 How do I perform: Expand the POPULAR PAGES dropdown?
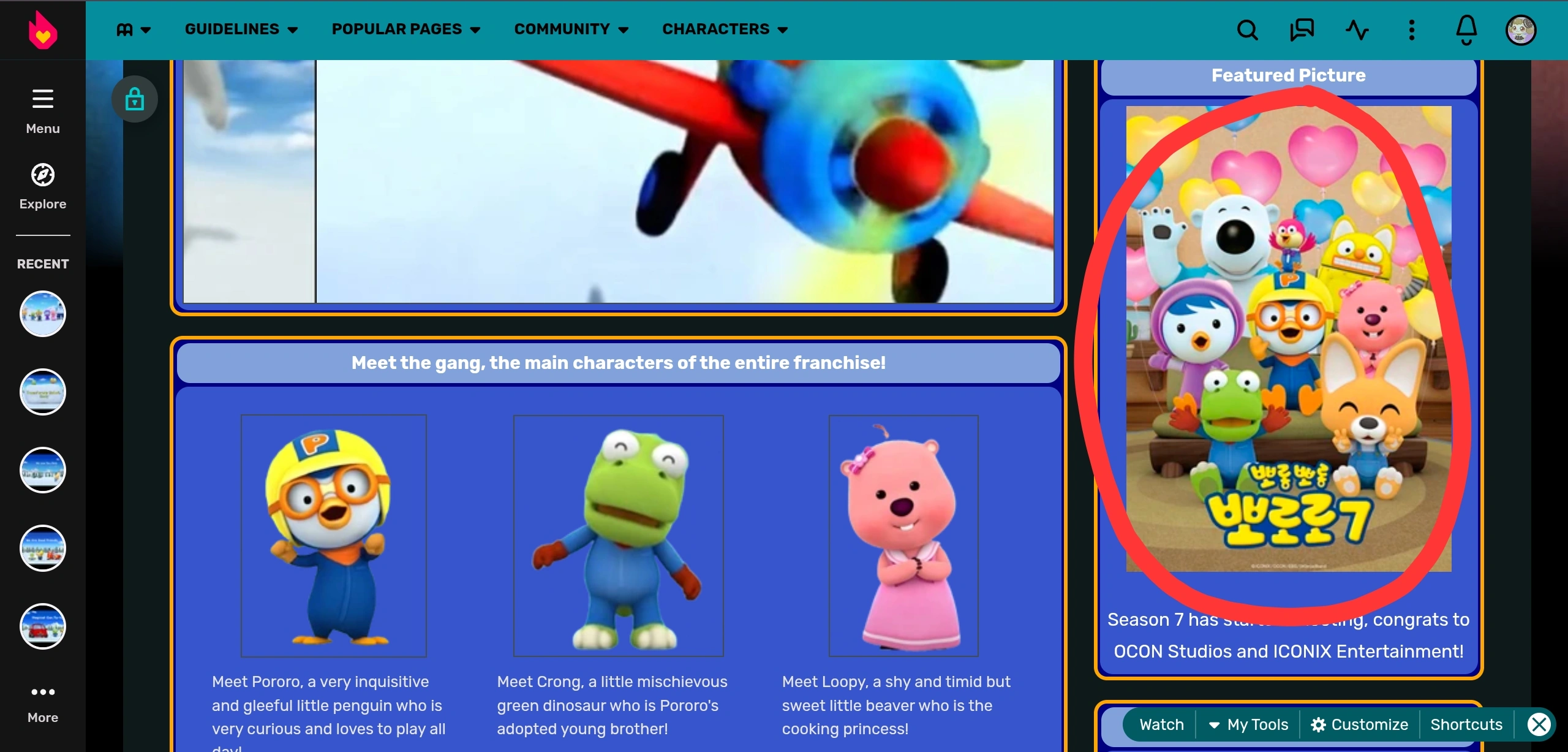pos(405,29)
